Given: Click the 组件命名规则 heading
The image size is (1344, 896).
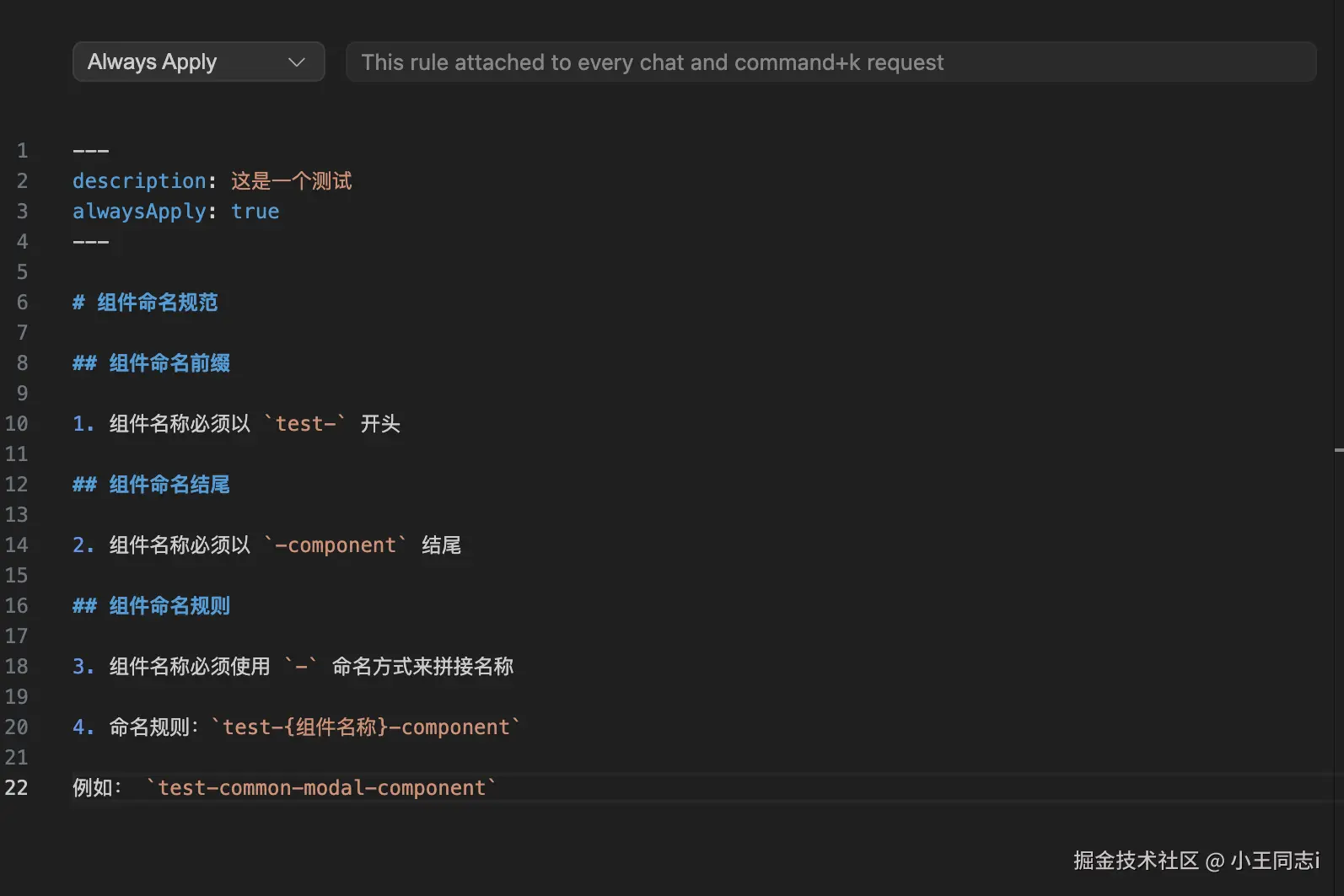Looking at the screenshot, I should (x=169, y=606).
